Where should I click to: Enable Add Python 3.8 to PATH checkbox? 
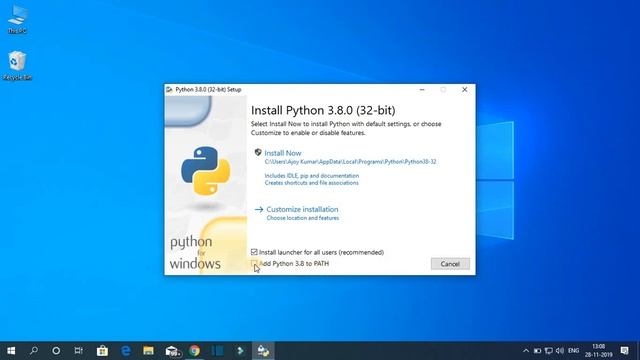pyautogui.click(x=254, y=263)
